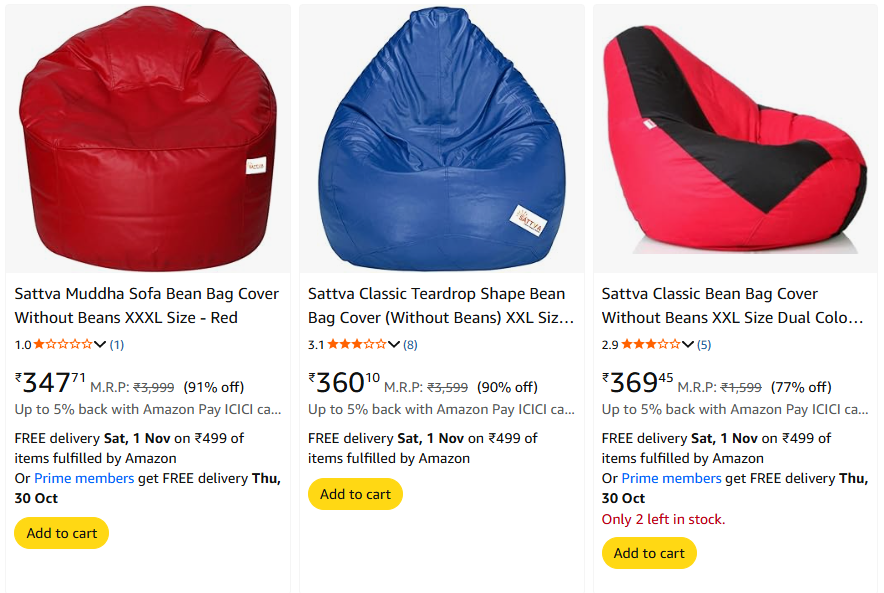View the 5 reviews for Dual Colour cover
884x593 pixels.
704,344
